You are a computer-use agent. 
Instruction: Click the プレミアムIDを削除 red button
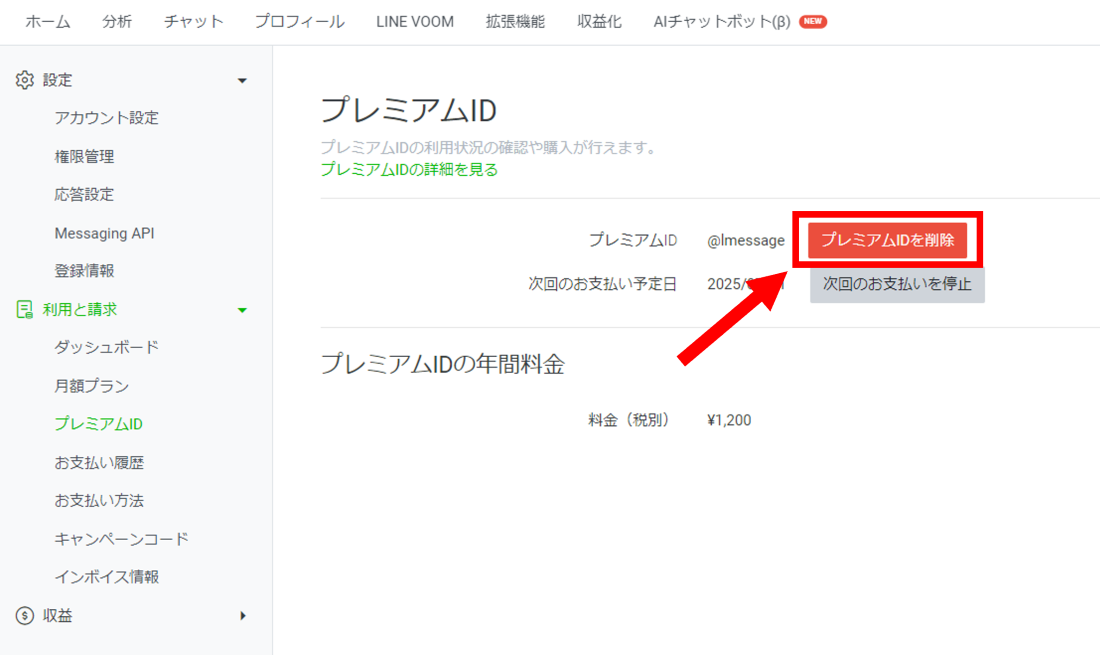[x=887, y=240]
